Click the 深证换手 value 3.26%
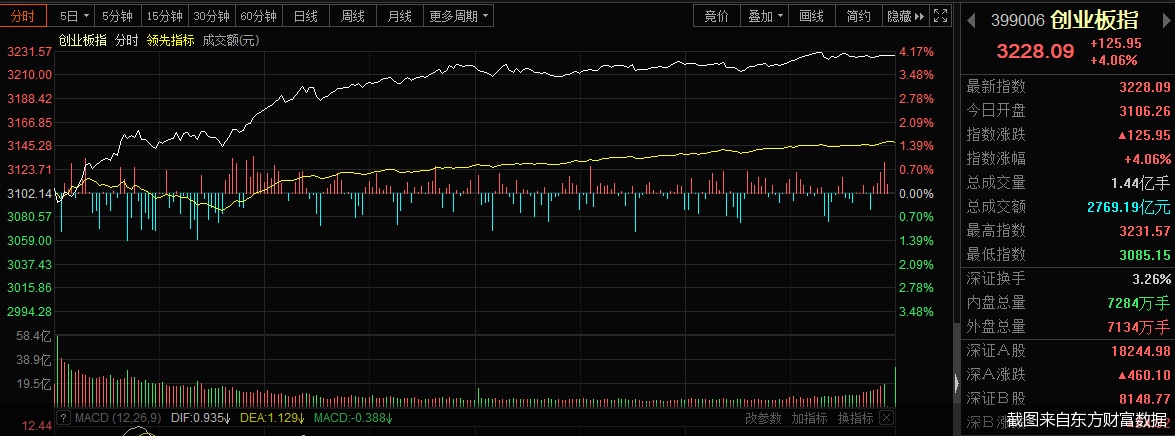Screen dimensions: 1175x436 pyautogui.click(x=1150, y=279)
